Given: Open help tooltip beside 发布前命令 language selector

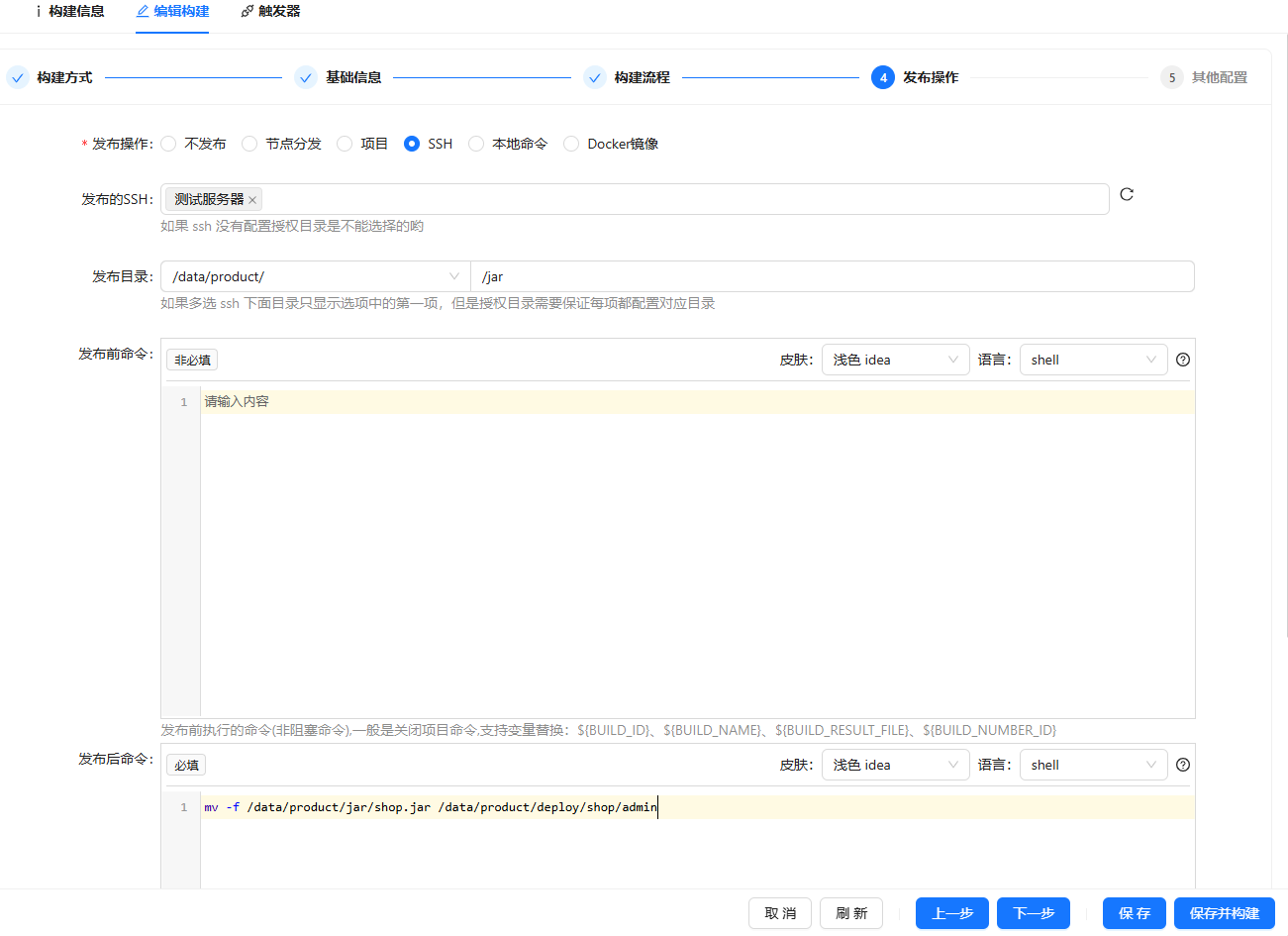Looking at the screenshot, I should click(1182, 360).
